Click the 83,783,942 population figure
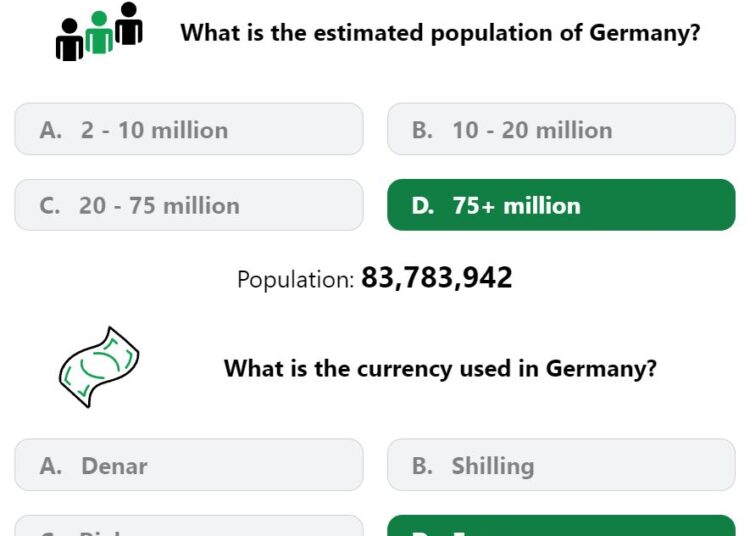The width and height of the screenshot is (750, 536). pos(437,278)
